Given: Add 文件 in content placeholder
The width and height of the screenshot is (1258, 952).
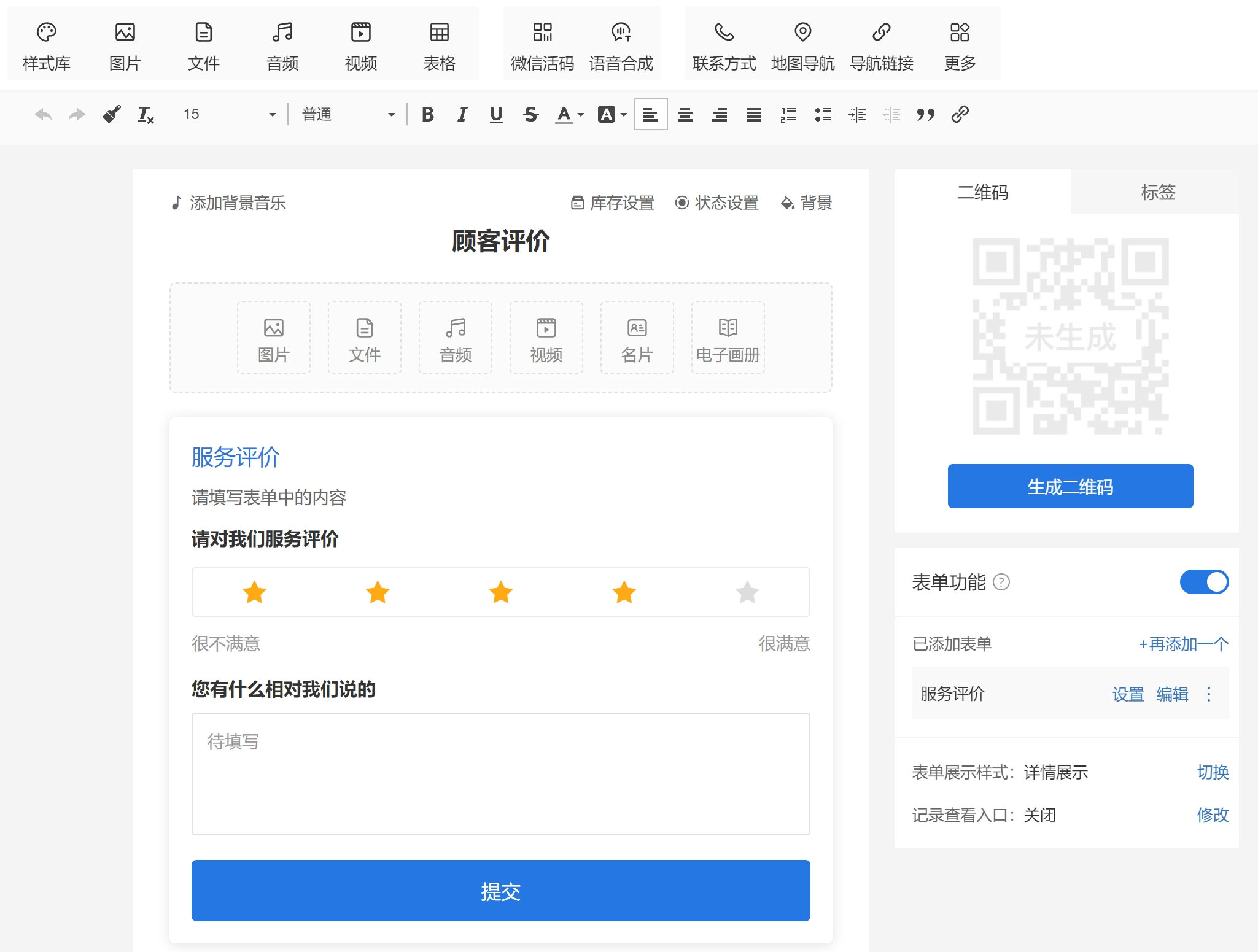Looking at the screenshot, I should tap(365, 338).
